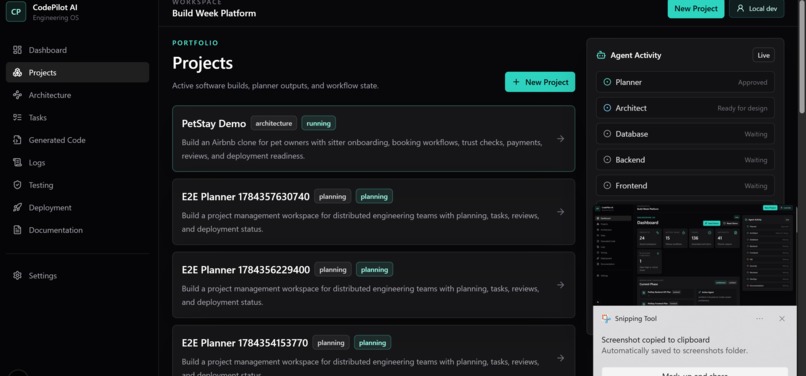Click the plus icon on New Project
The height and width of the screenshot is (376, 806).
pos(516,82)
